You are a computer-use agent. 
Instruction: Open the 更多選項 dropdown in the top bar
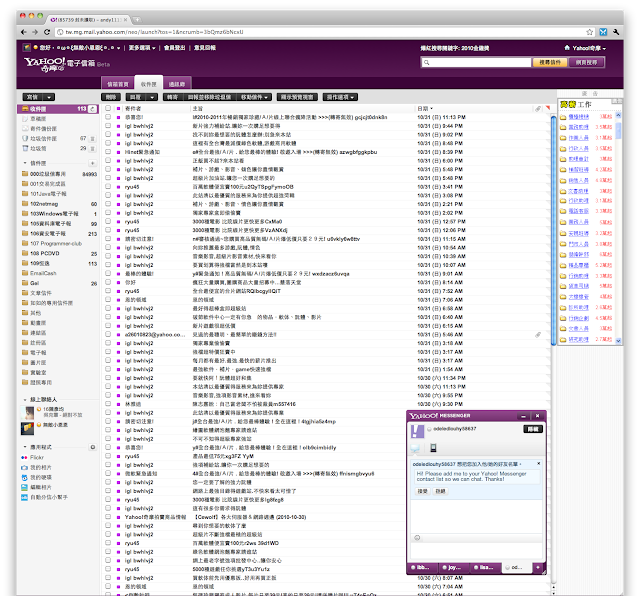tap(142, 48)
